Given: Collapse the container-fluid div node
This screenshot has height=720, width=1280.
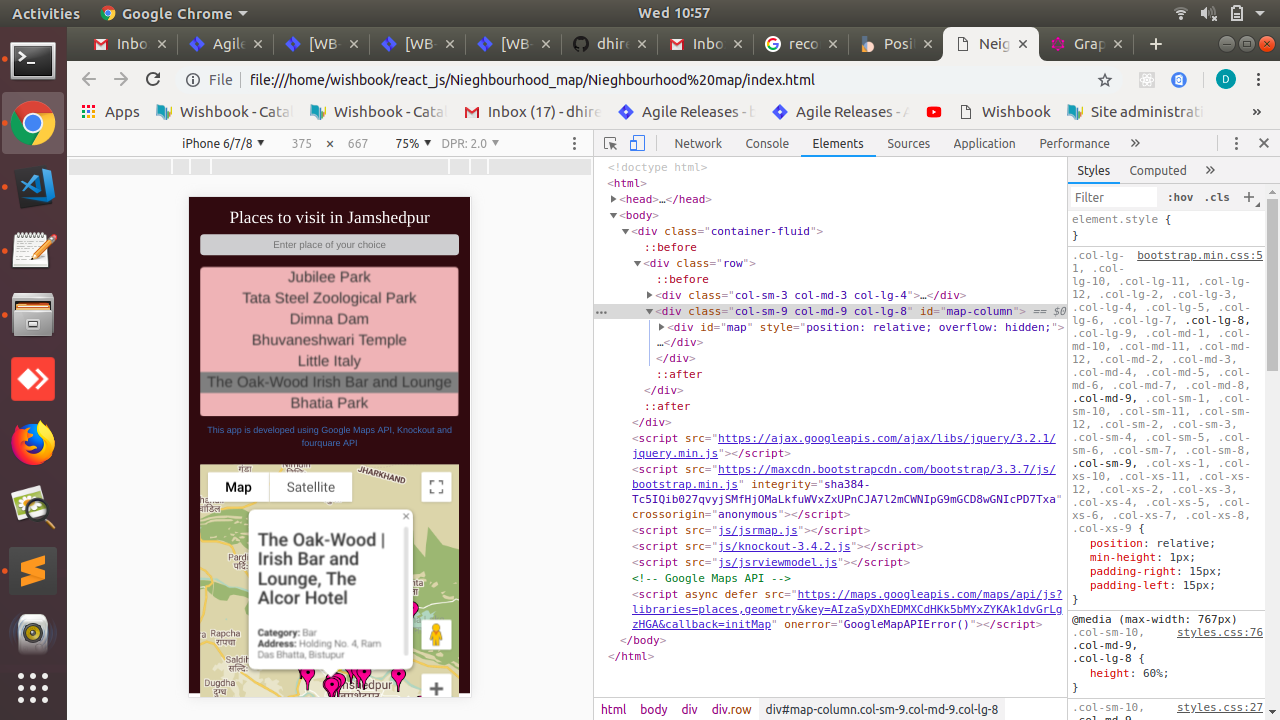Looking at the screenshot, I should tap(625, 231).
